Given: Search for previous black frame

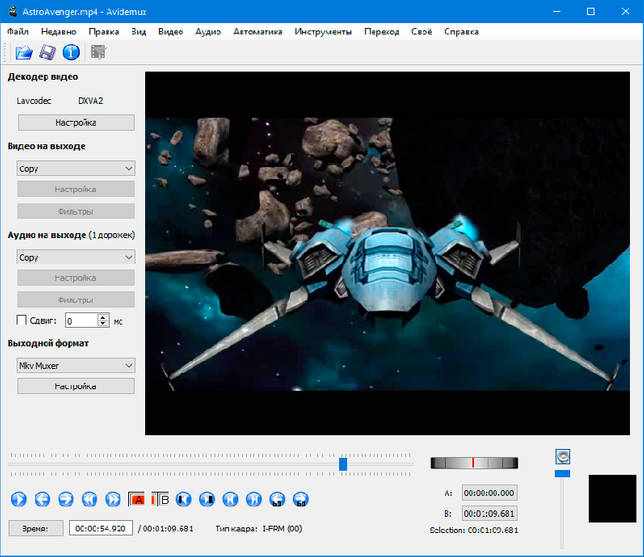Looking at the screenshot, I should 183,499.
